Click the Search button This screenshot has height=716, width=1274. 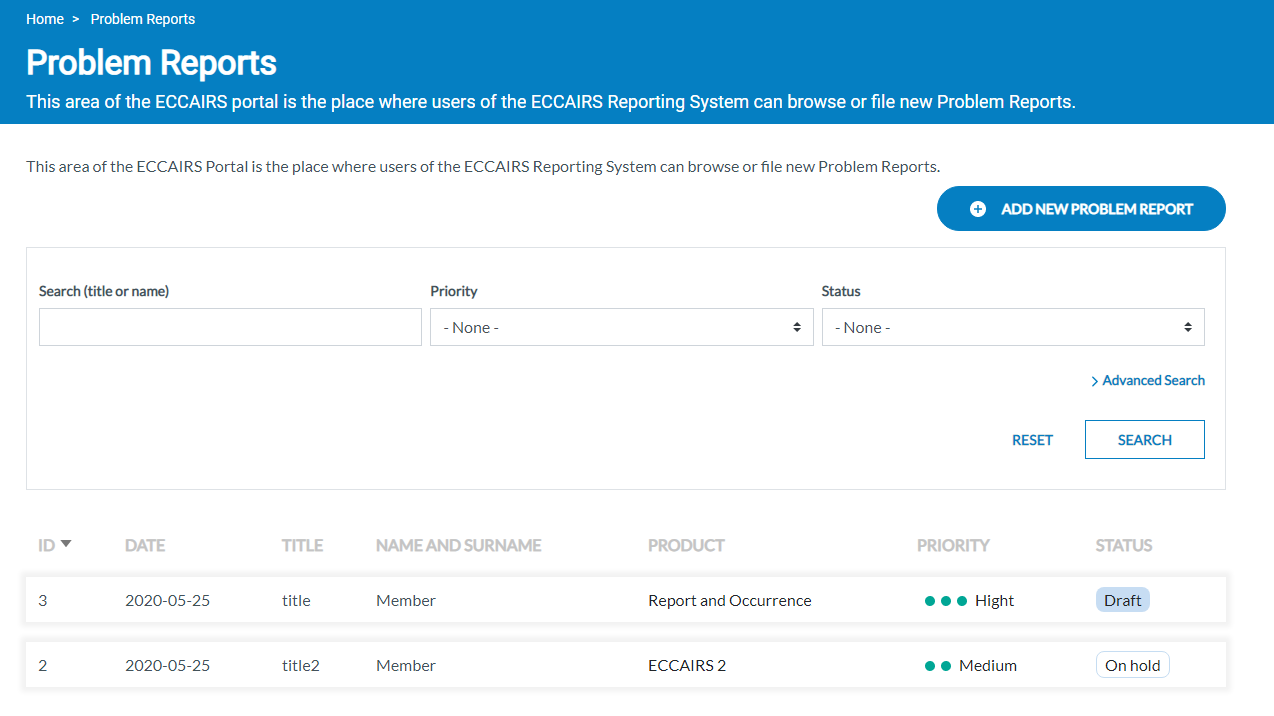pos(1145,440)
